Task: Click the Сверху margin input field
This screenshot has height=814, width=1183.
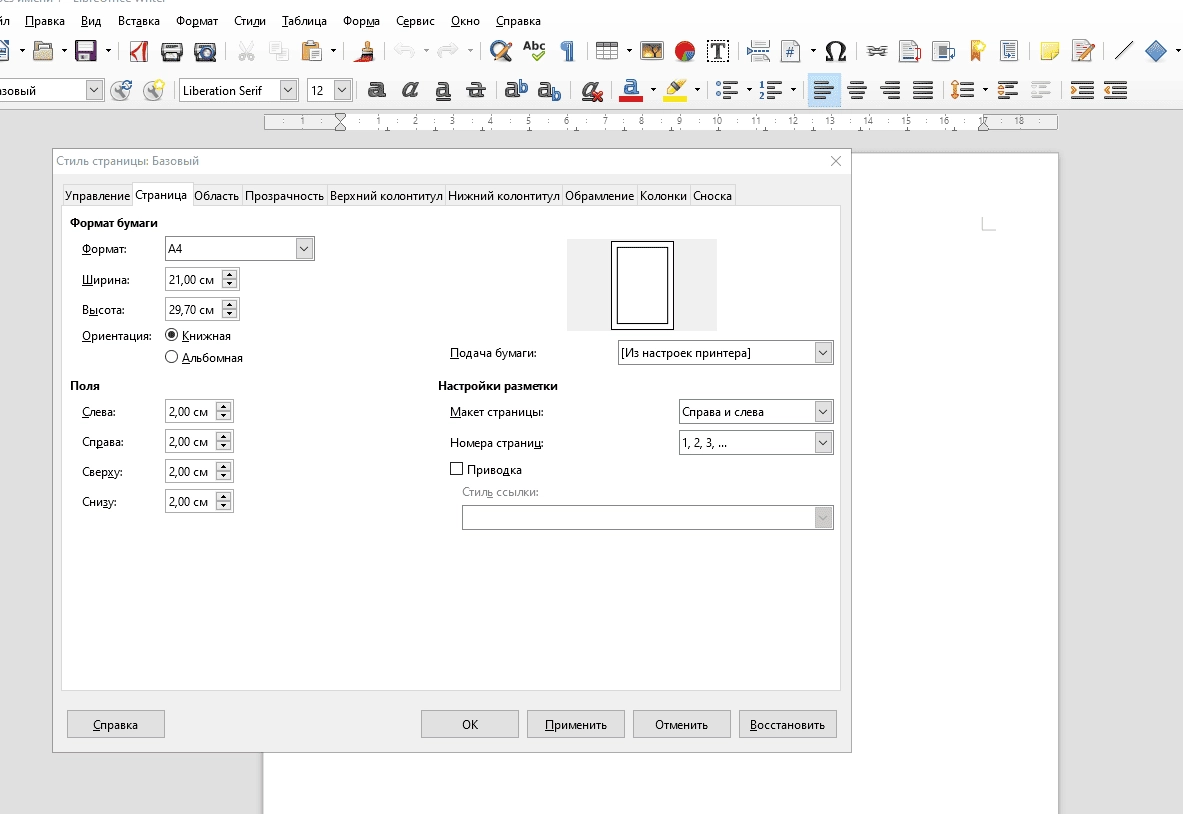Action: pos(189,472)
